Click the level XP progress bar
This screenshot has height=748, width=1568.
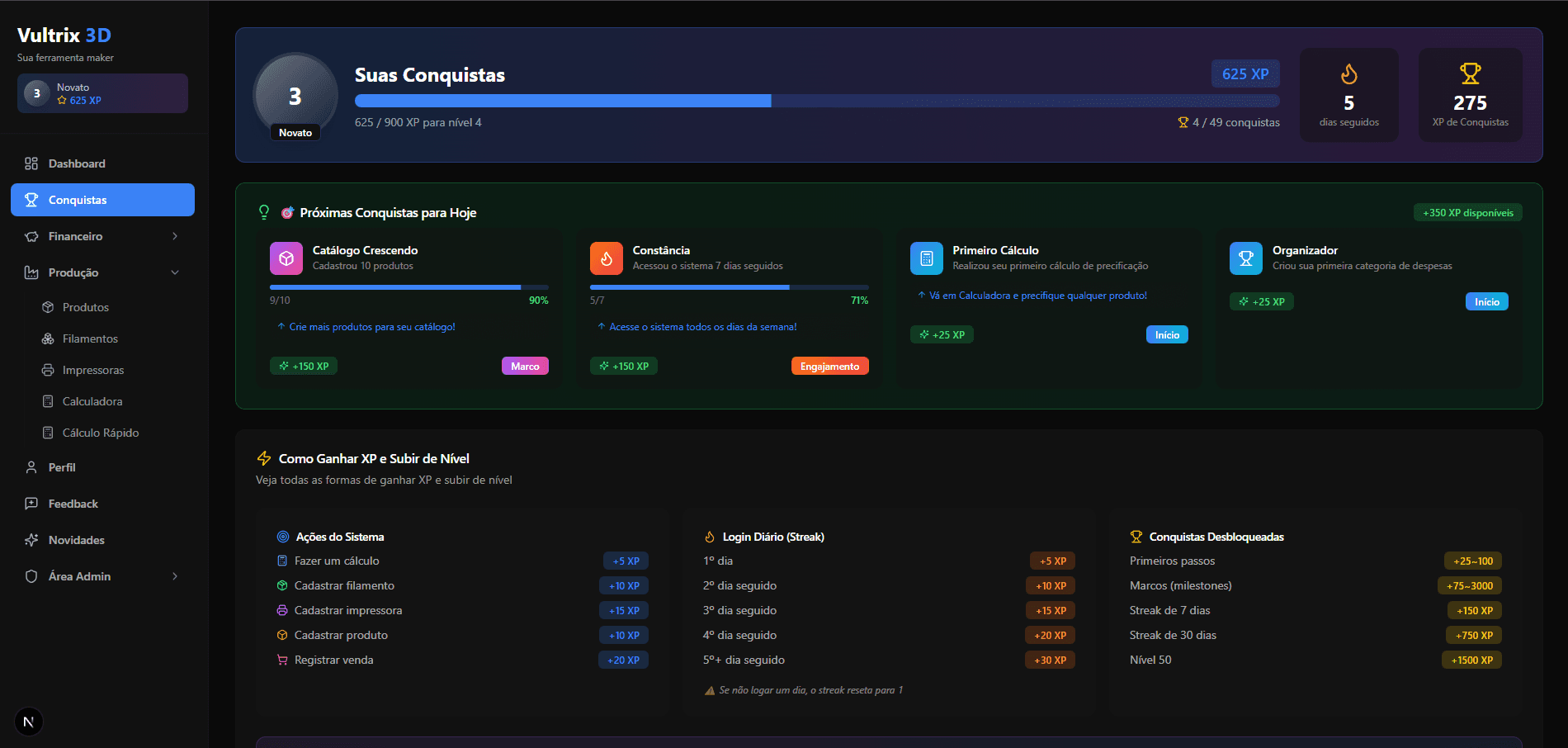pyautogui.click(x=816, y=101)
